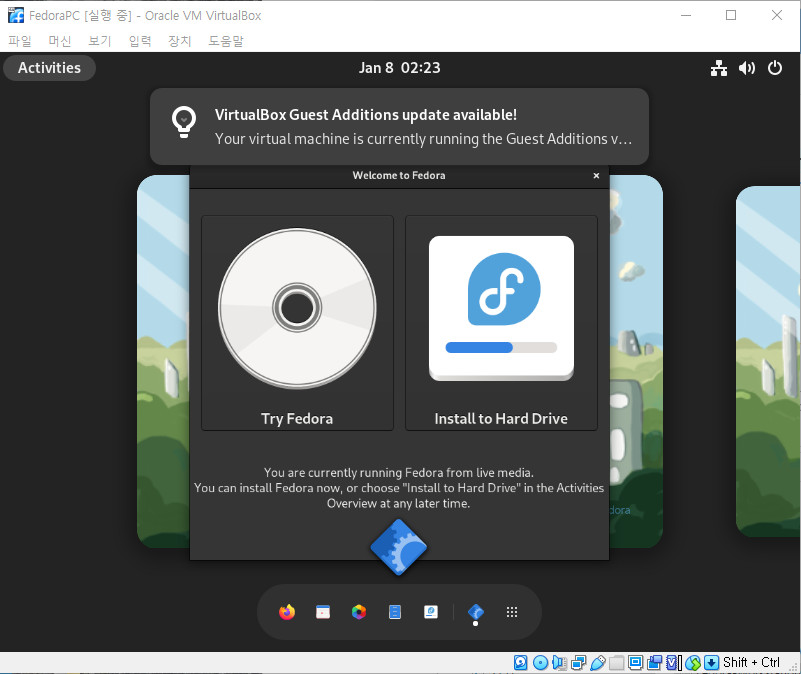Select the second workspace thumbnail on right
801x674 pixels.
coord(768,361)
